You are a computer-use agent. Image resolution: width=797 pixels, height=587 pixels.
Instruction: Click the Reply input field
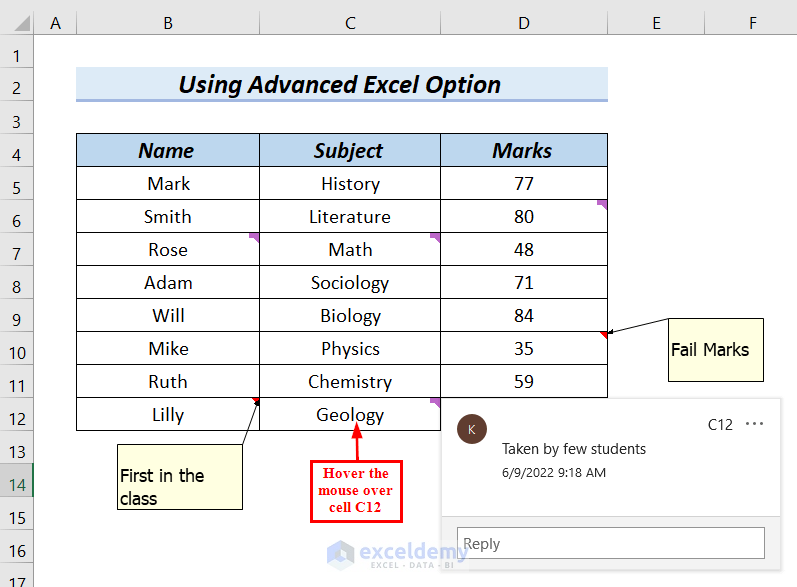point(610,543)
